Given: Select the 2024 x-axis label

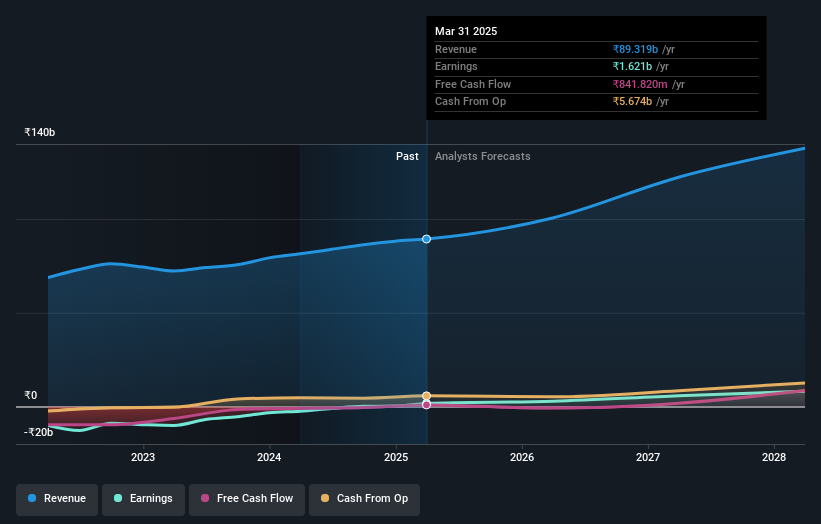Looking at the screenshot, I should click(x=269, y=458).
